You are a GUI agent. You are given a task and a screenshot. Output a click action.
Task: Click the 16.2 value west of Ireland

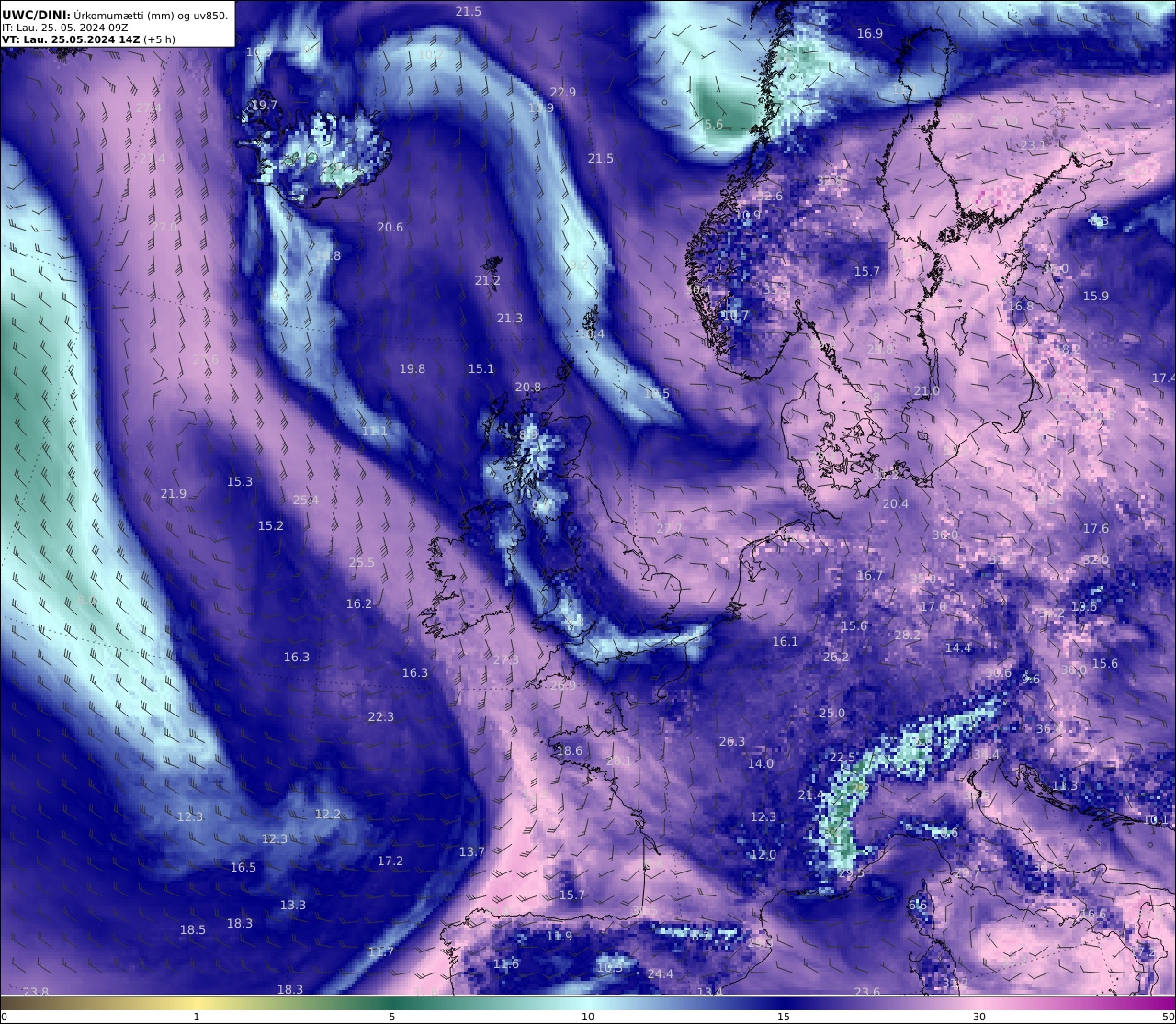(x=359, y=603)
